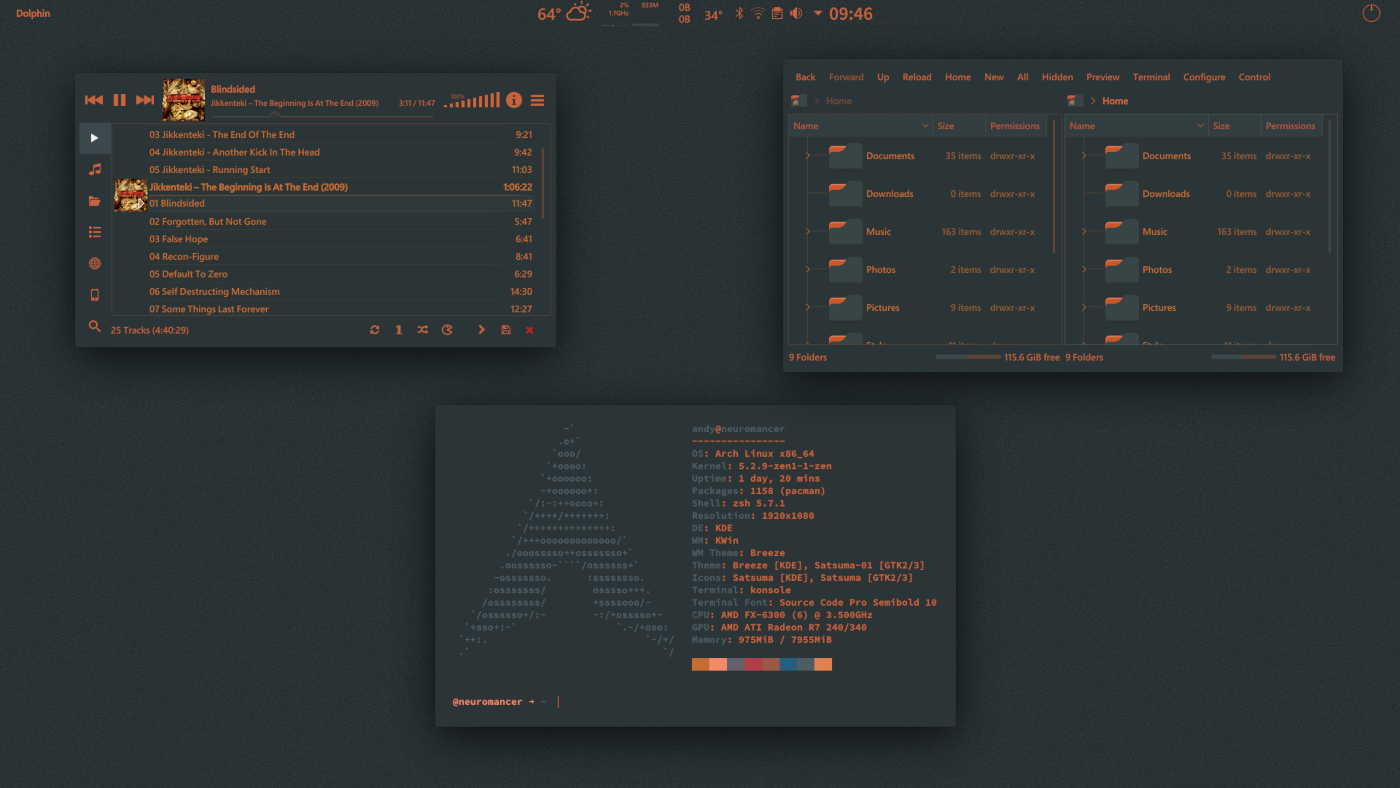Expand Music folder in right pane
Viewport: 1400px width, 788px height.
pos(1083,231)
